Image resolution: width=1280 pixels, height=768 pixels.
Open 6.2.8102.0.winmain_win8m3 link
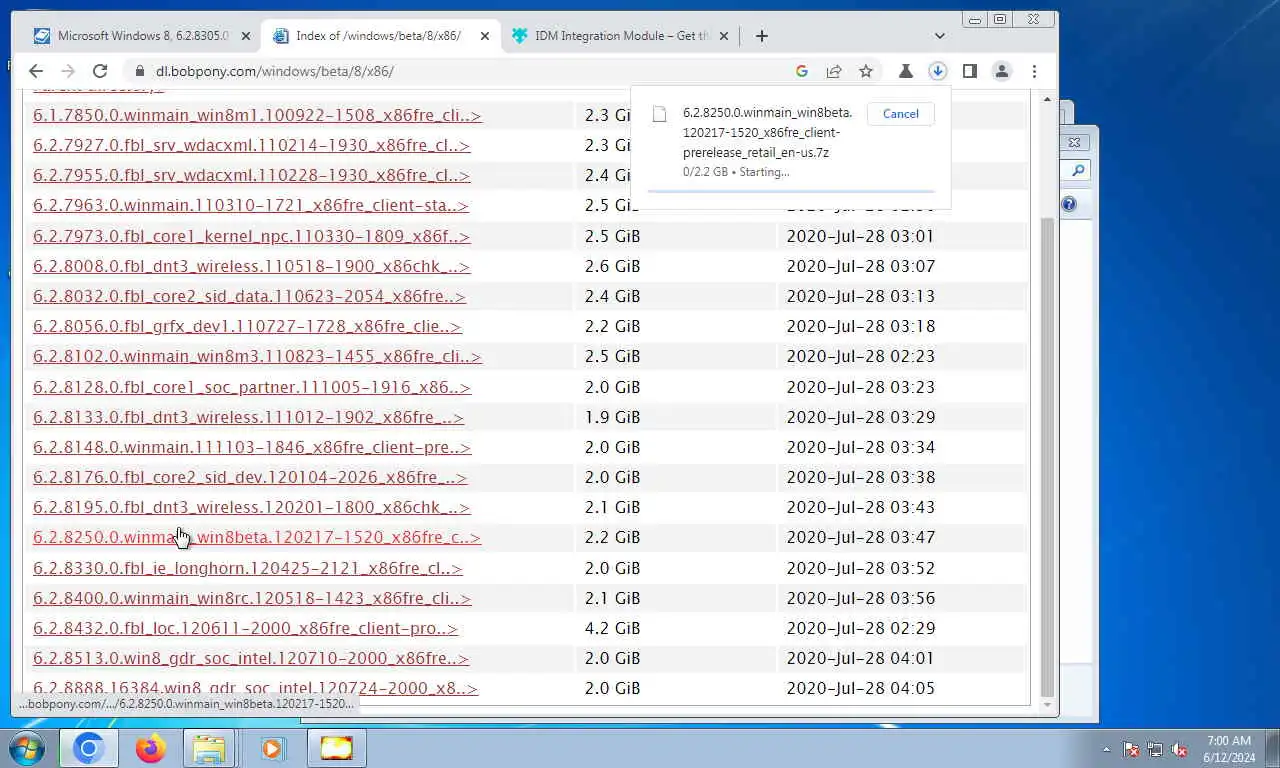click(x=257, y=356)
